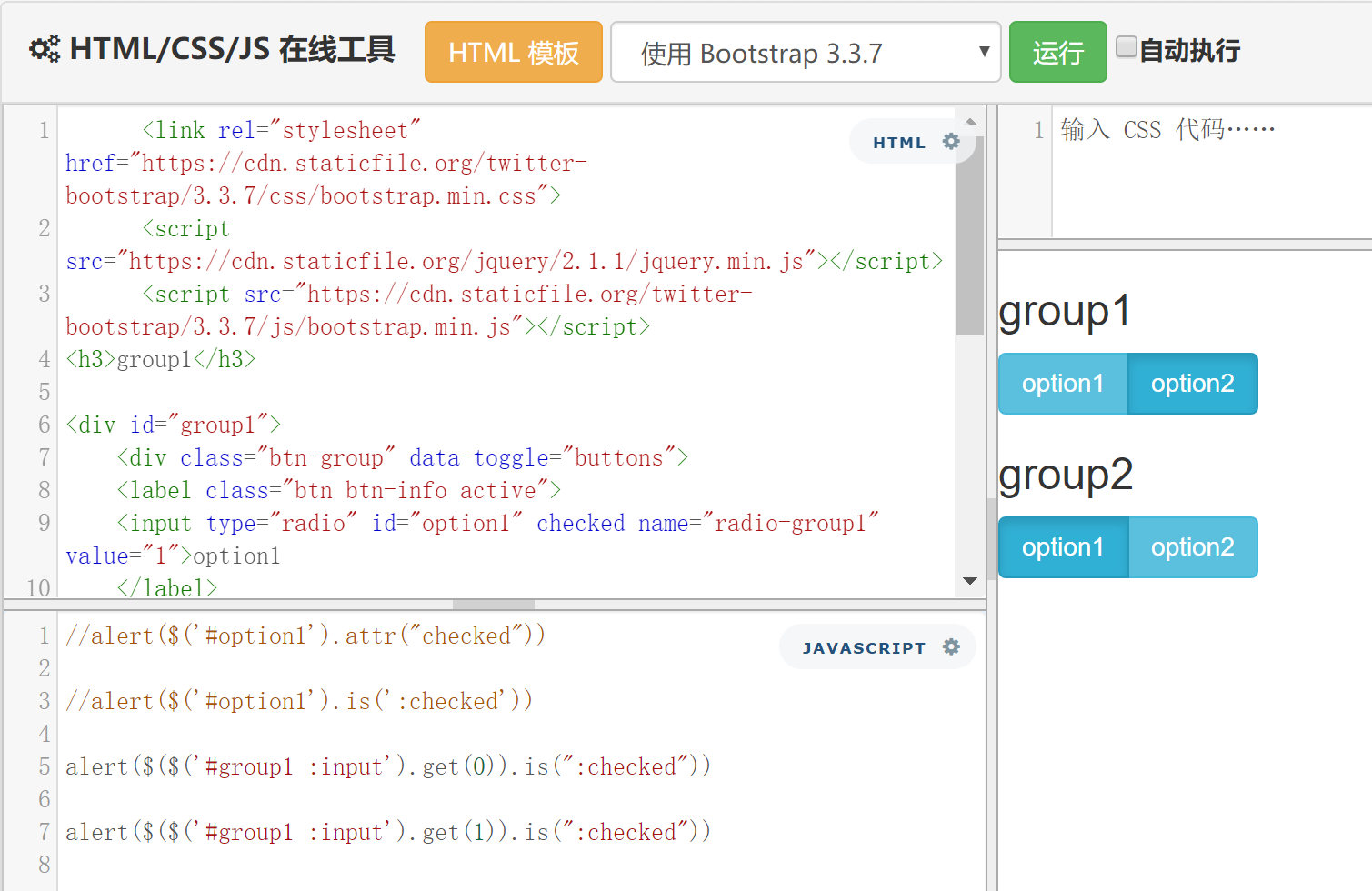Click line number 5 in the HTML editor

(x=44, y=392)
